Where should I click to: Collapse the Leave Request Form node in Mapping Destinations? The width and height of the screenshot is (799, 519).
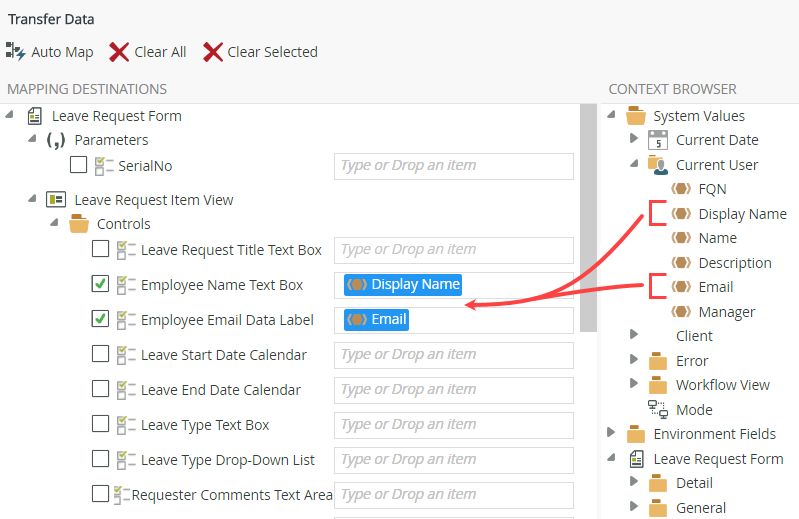[x=10, y=115]
